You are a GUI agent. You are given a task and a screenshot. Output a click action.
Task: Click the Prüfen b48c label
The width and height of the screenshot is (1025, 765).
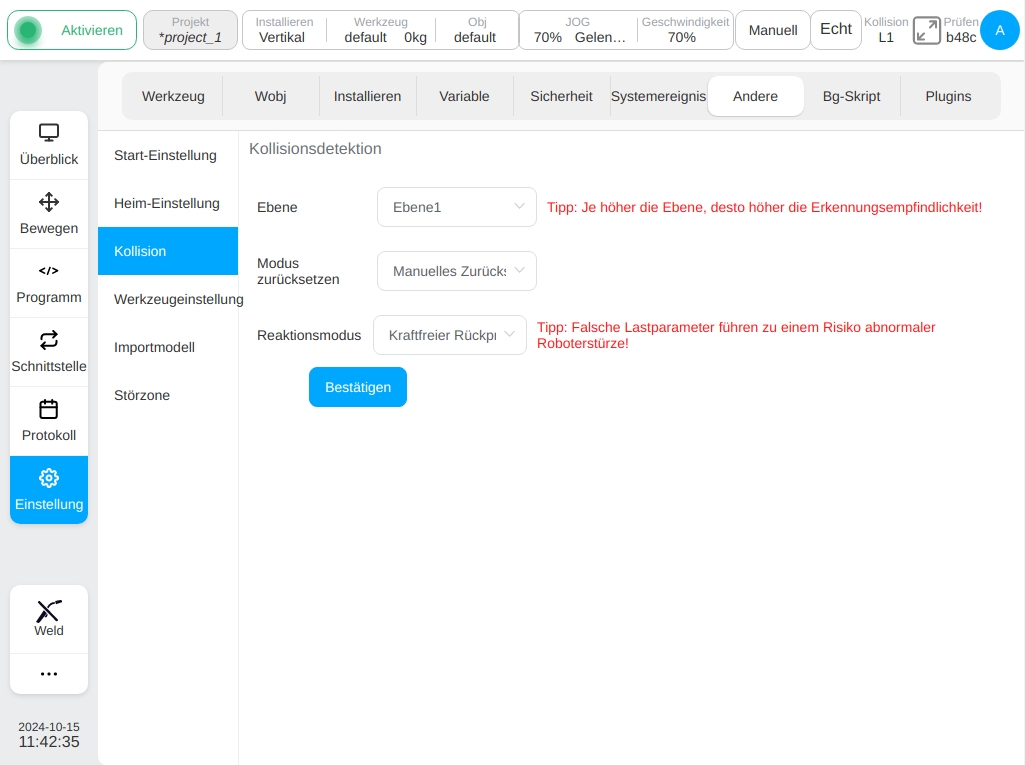point(961,30)
